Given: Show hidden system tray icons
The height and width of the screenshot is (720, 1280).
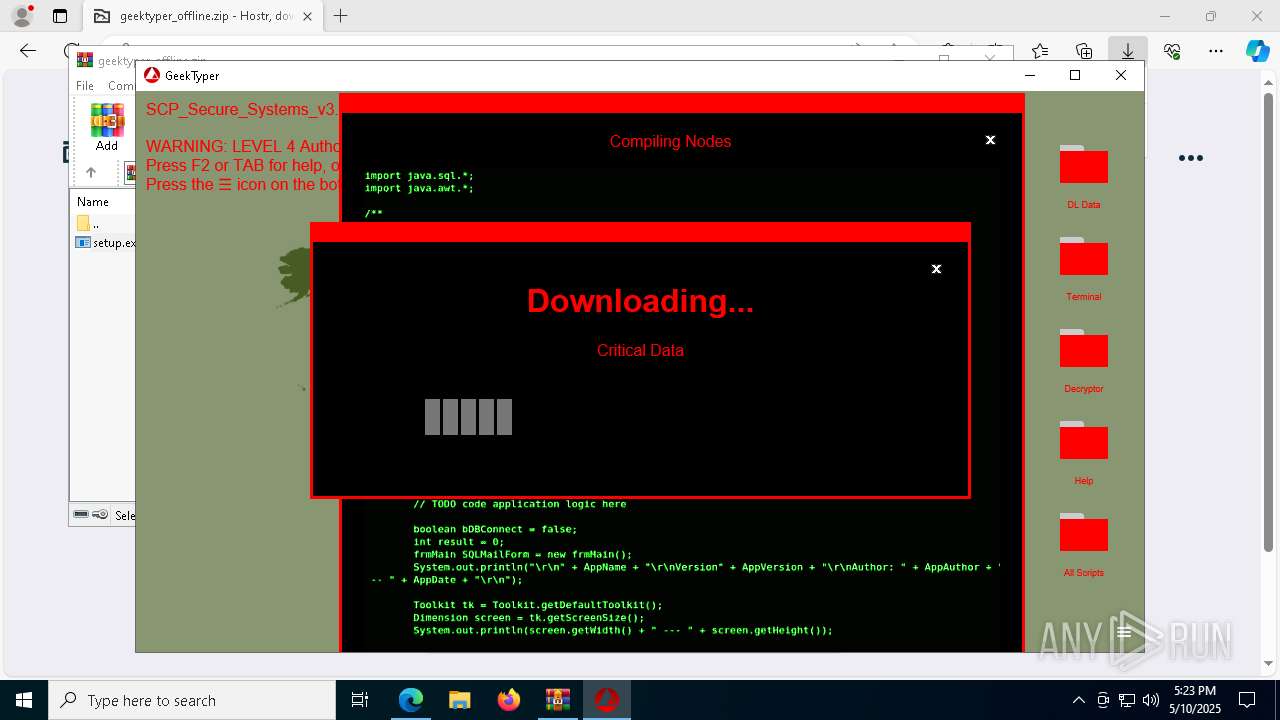Looking at the screenshot, I should coord(1078,700).
